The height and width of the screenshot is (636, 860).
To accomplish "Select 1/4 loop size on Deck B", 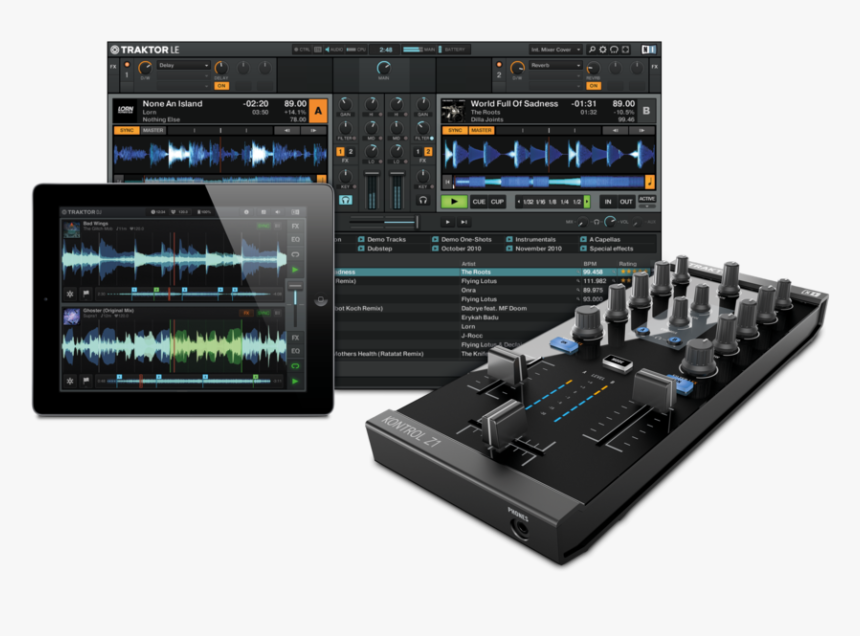I will point(564,202).
